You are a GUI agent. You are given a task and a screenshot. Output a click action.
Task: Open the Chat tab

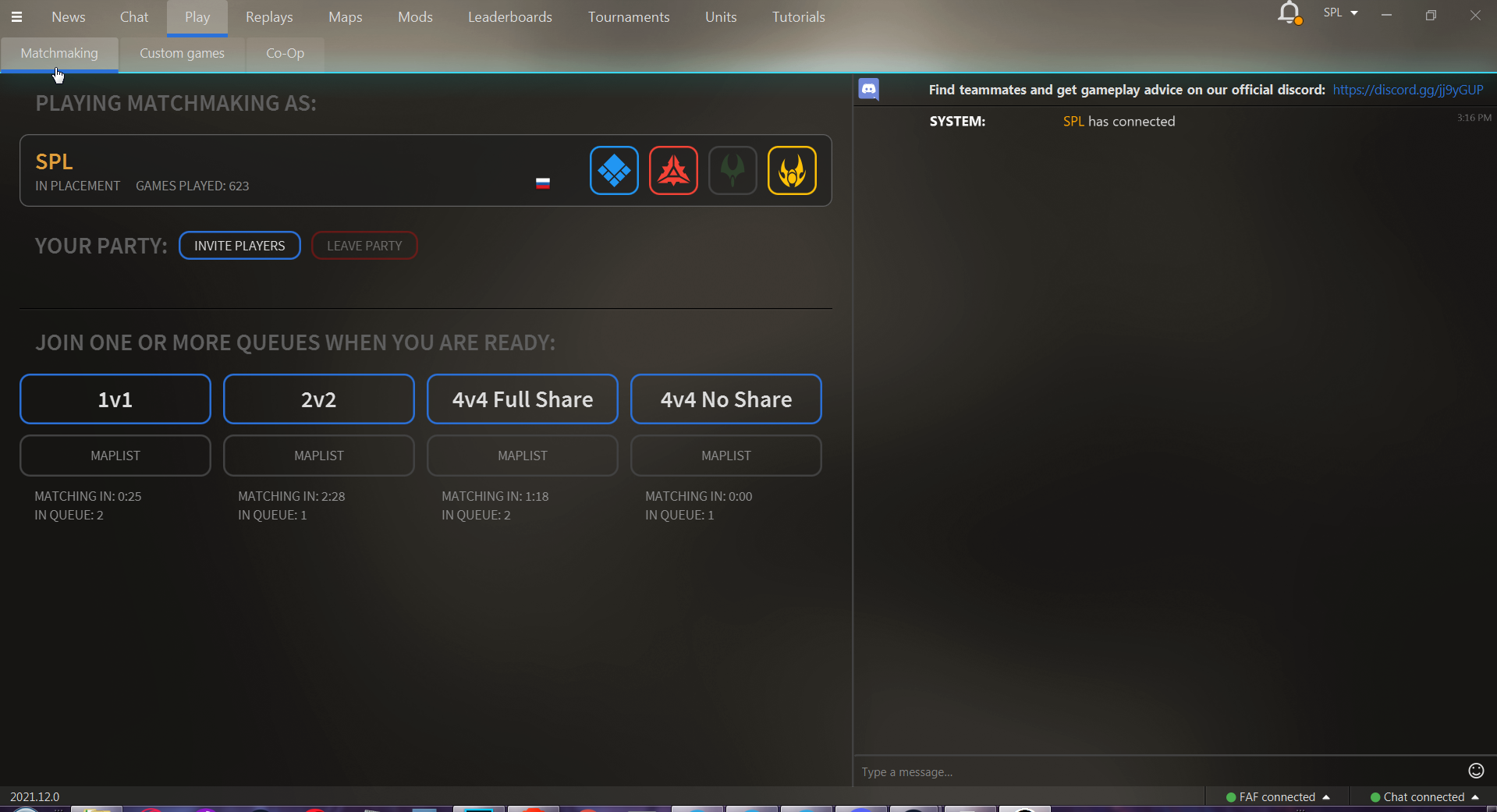tap(134, 17)
